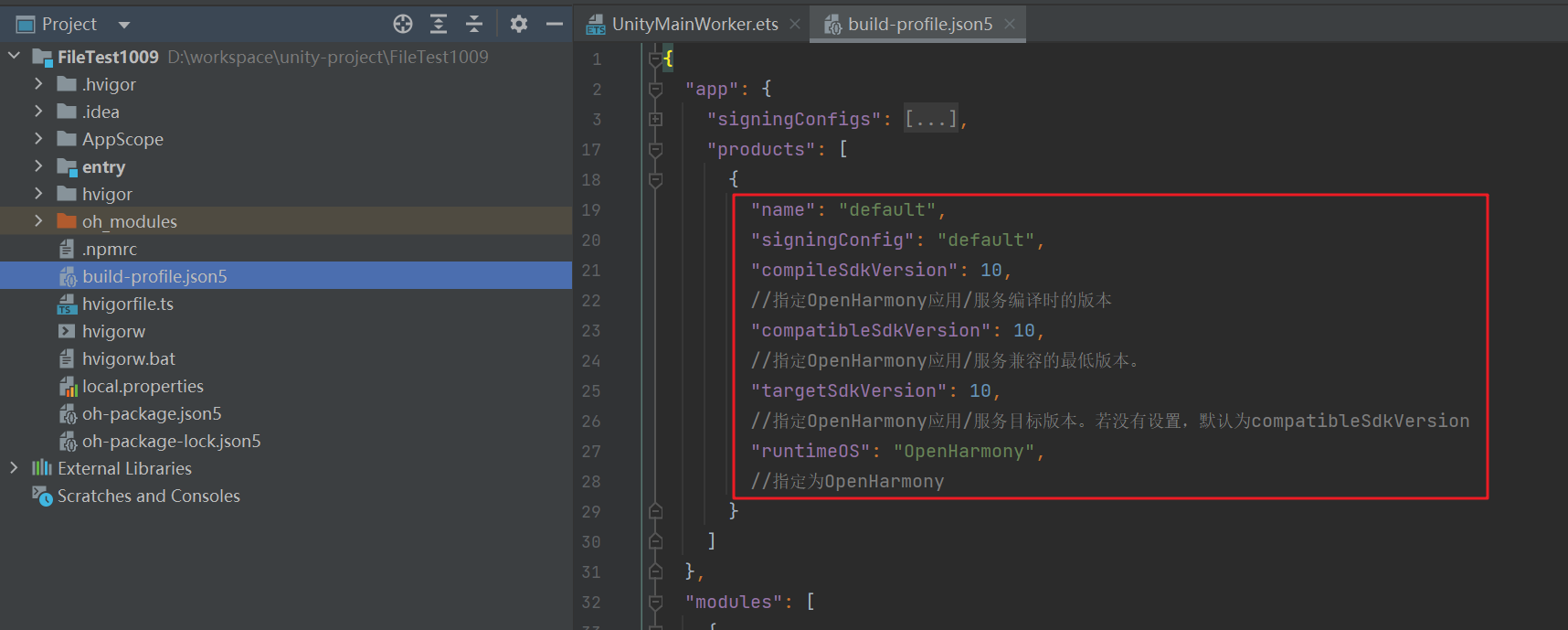The height and width of the screenshot is (630, 1568).
Task: Click the Collapse All icon in Project toolbar
Action: click(473, 24)
